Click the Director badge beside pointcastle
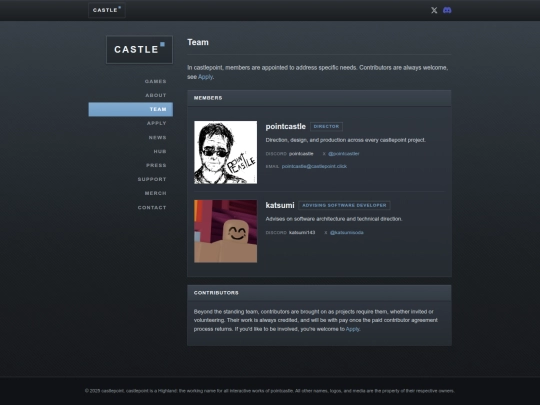Screen dimensions: 540x405 coord(326,126)
